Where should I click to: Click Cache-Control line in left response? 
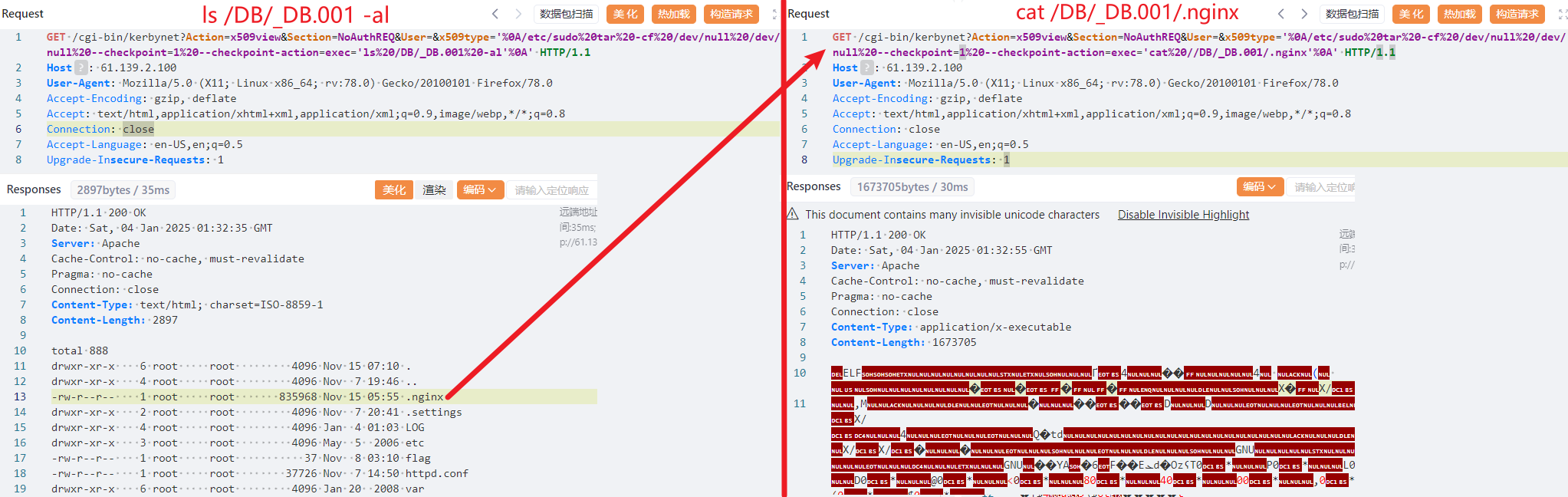click(178, 258)
